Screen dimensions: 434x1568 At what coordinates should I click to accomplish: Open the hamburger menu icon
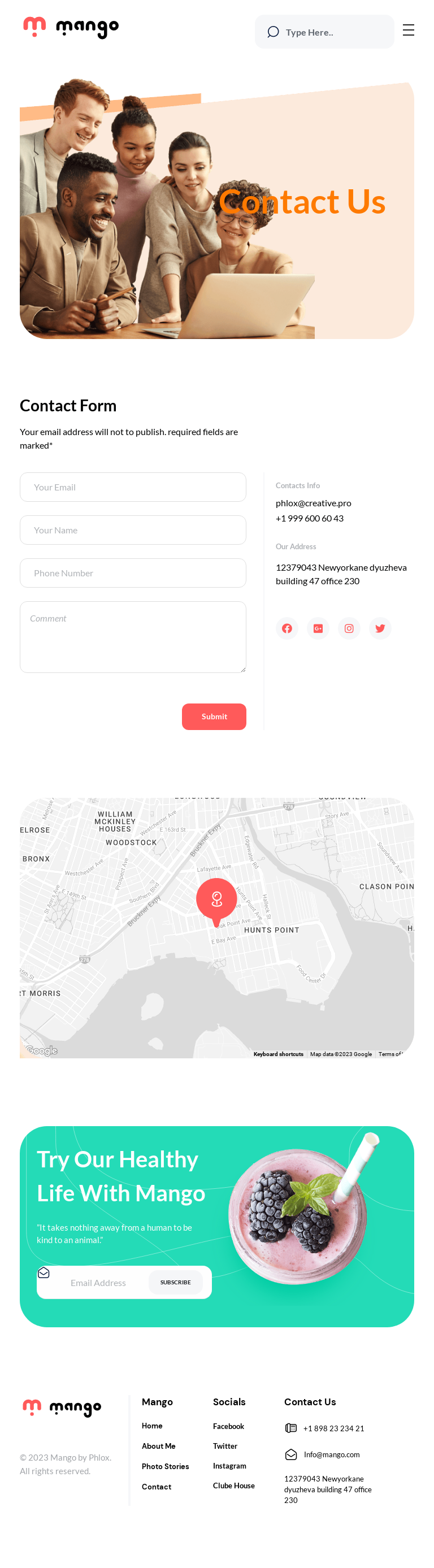coord(409,31)
